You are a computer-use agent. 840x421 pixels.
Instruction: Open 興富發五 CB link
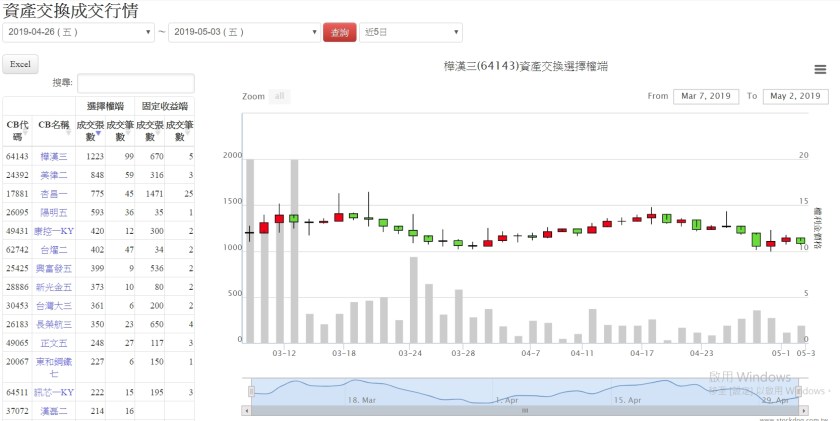54,268
